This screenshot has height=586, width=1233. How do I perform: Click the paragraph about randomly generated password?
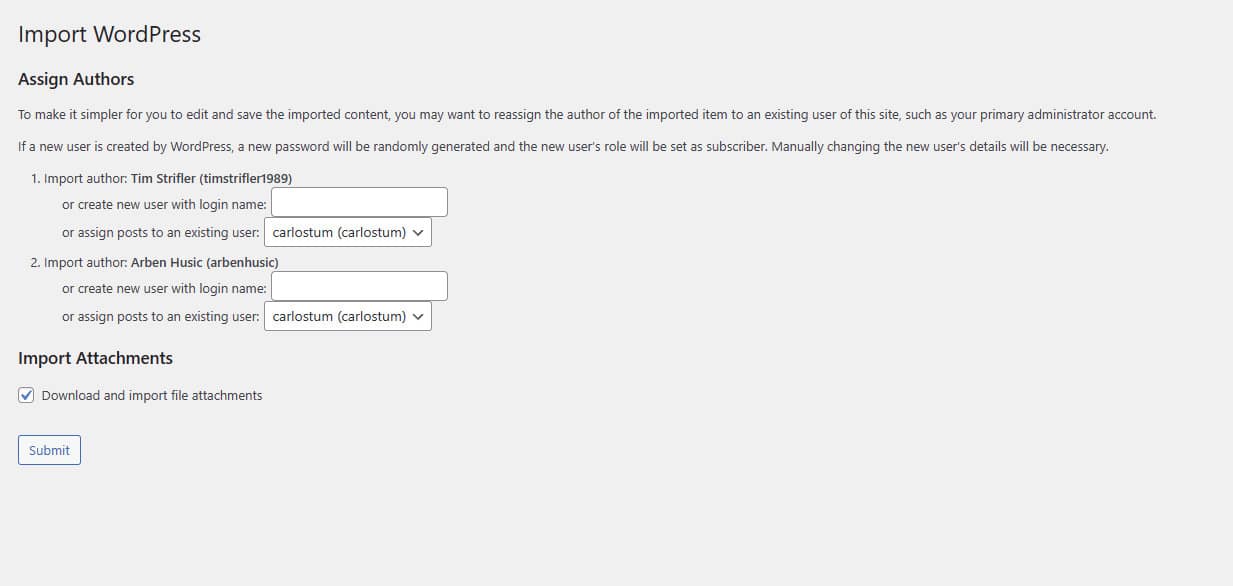pos(563,147)
